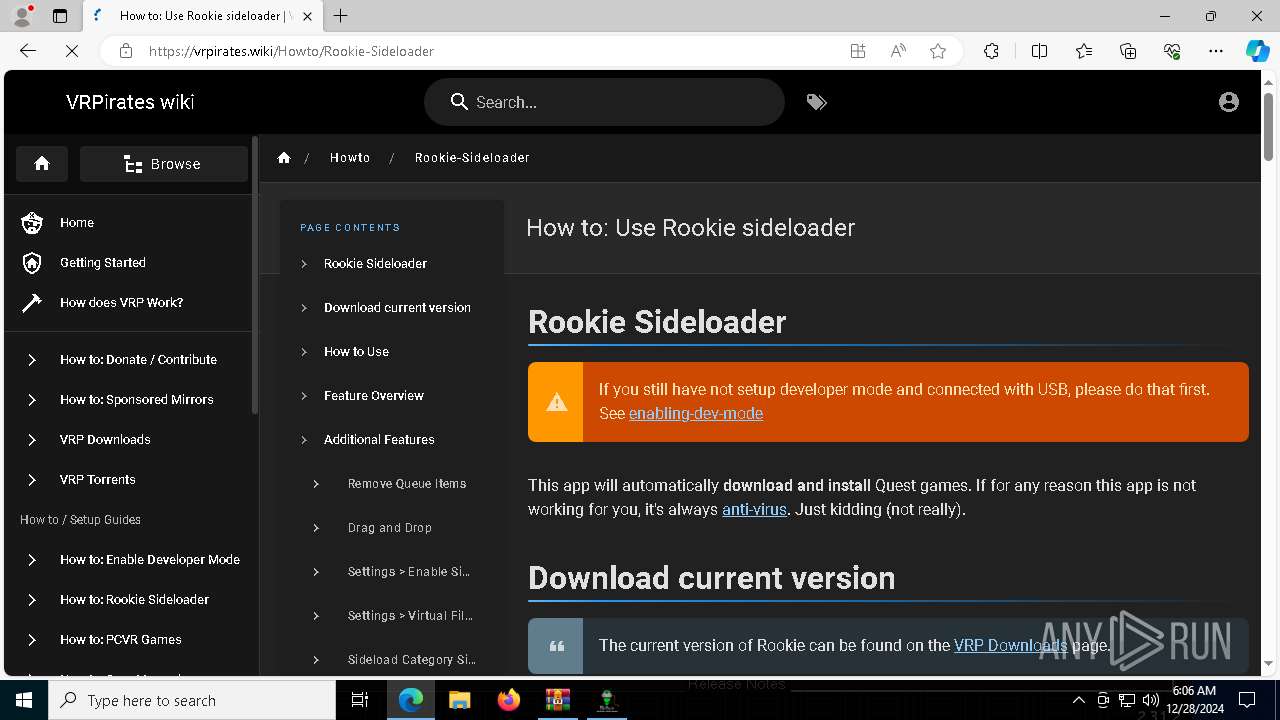The image size is (1280, 720).
Task: Follow the anti-virus link
Action: (754, 510)
